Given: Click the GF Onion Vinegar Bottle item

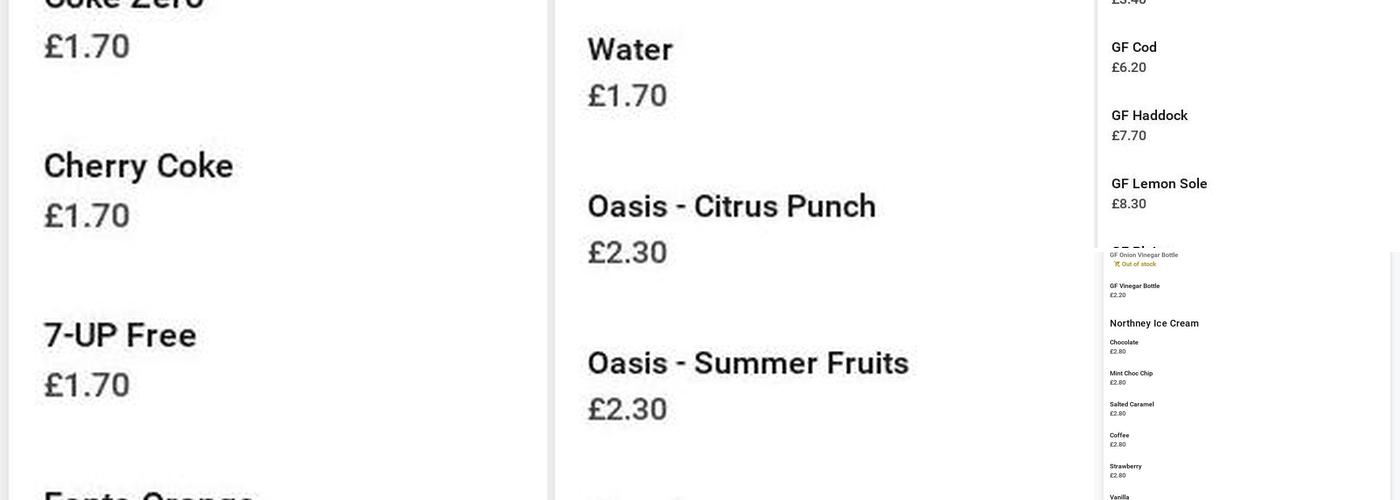Looking at the screenshot, I should coord(1143,255).
